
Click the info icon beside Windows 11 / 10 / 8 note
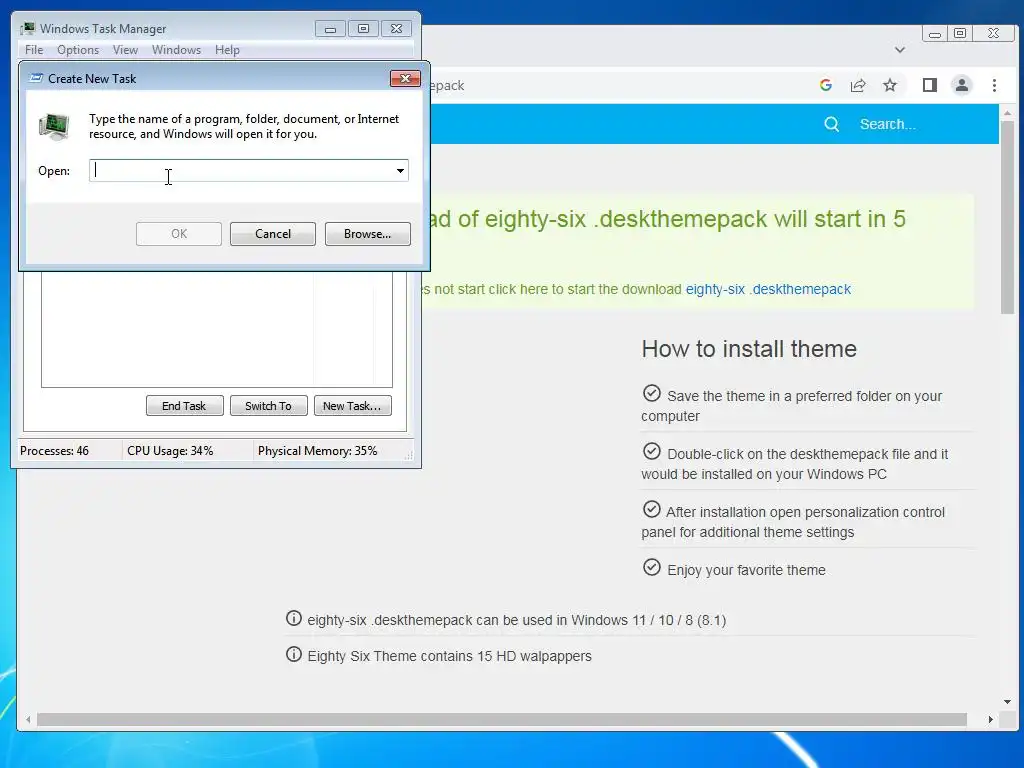(x=294, y=618)
